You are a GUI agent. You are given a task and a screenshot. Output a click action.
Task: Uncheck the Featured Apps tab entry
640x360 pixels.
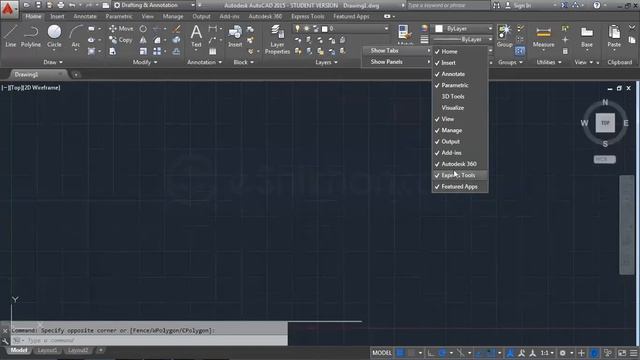tap(460, 187)
